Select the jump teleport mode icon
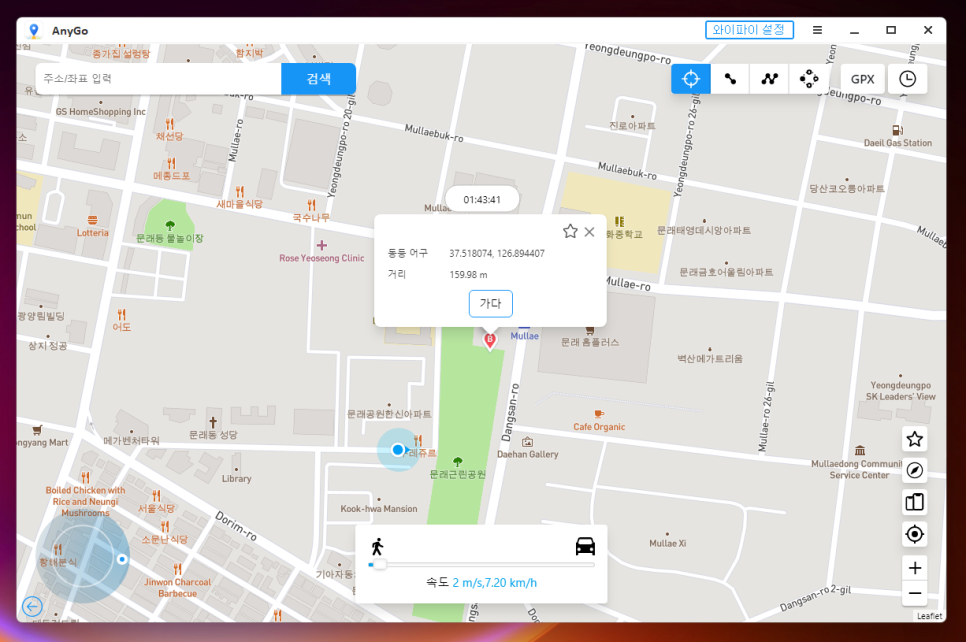The width and height of the screenshot is (966, 642). tap(809, 79)
